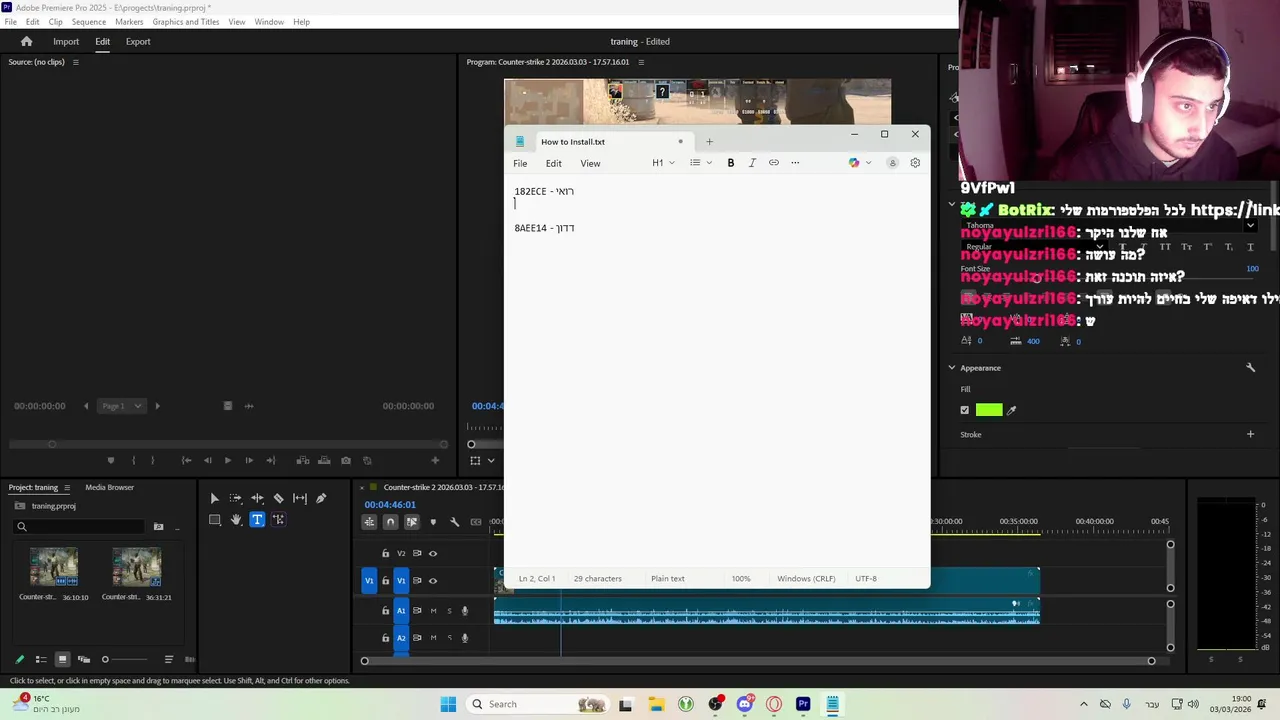Click the Premiere Pro taskbar icon
Image resolution: width=1280 pixels, height=720 pixels.
pos(803,704)
